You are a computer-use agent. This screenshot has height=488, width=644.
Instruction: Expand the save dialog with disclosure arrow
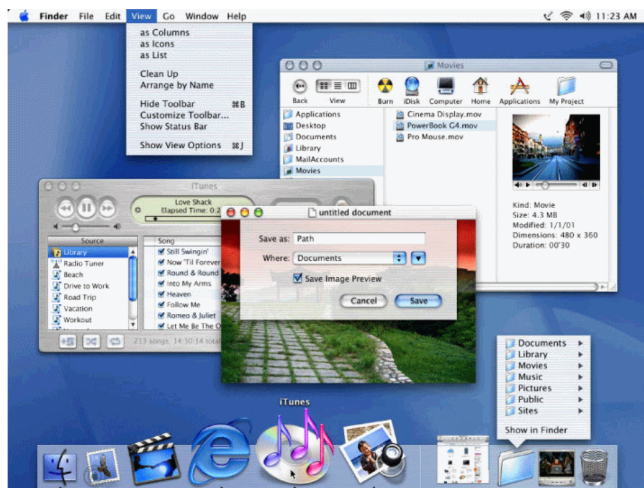[418, 258]
